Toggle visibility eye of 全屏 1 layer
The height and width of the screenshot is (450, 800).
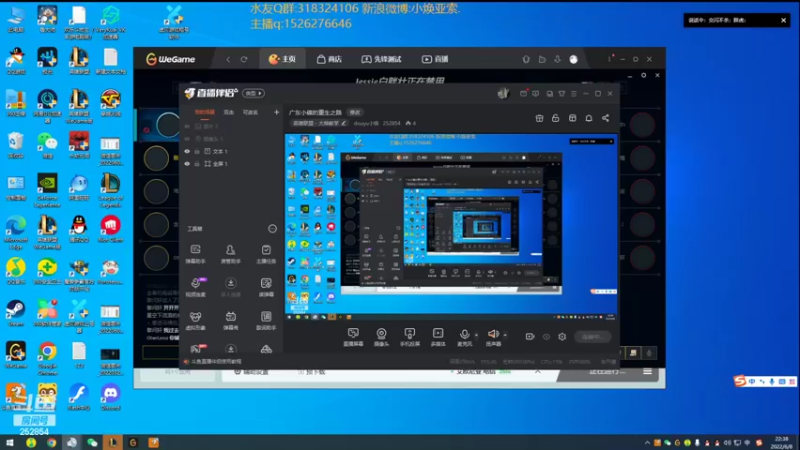tap(187, 164)
